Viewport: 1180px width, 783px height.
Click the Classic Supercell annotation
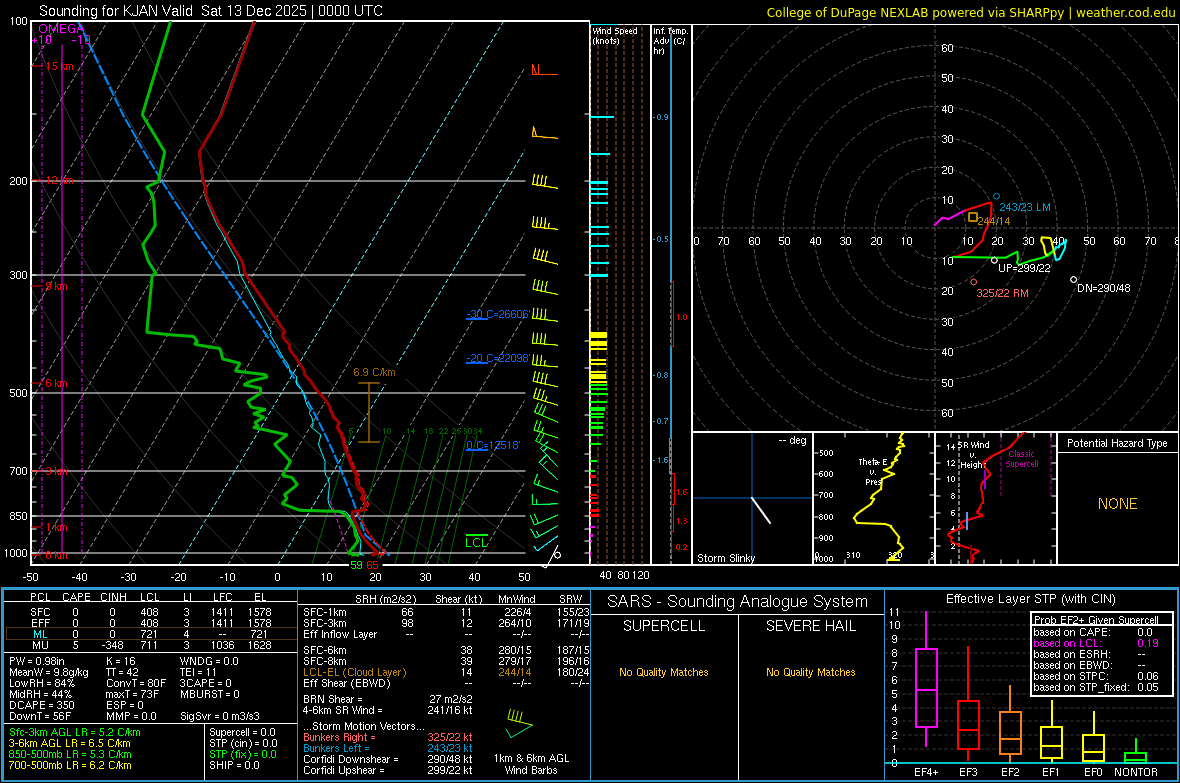(1022, 459)
